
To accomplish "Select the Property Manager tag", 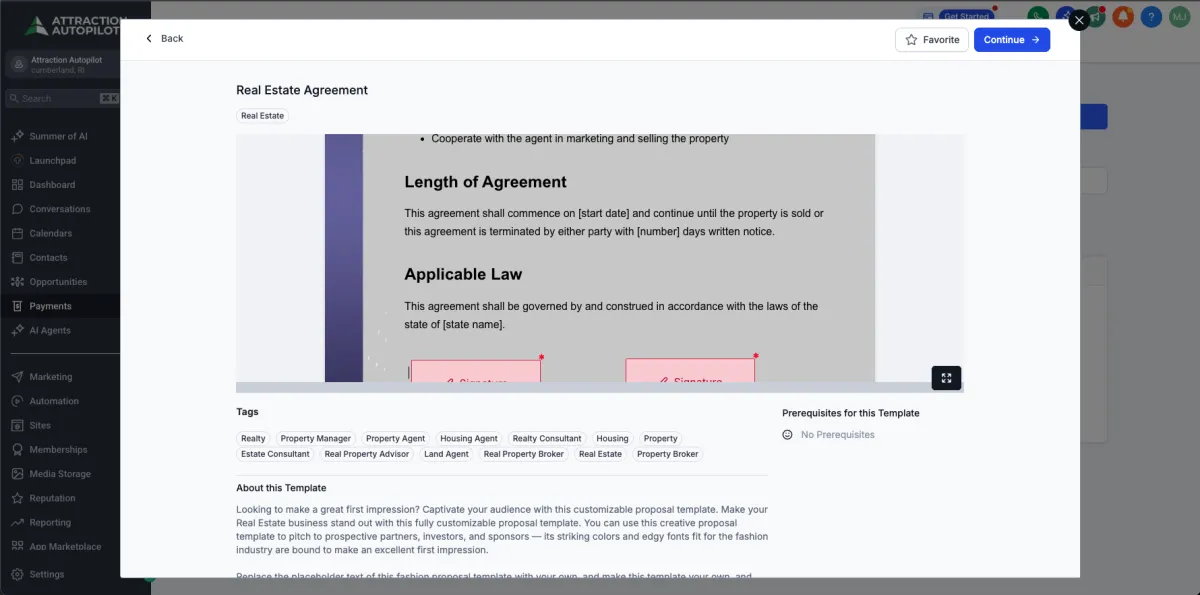I will click(x=316, y=438).
